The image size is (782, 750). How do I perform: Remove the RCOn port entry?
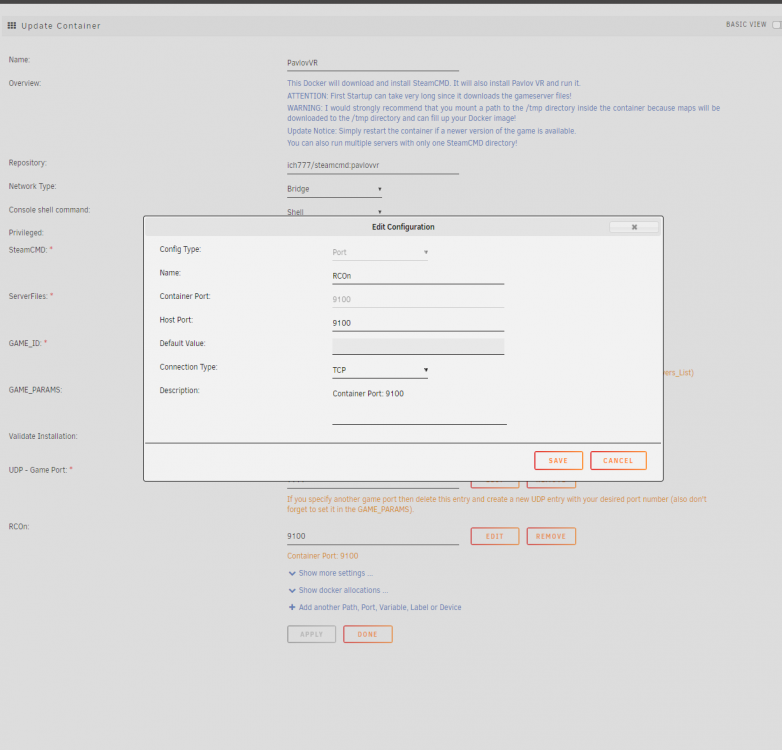pos(551,536)
